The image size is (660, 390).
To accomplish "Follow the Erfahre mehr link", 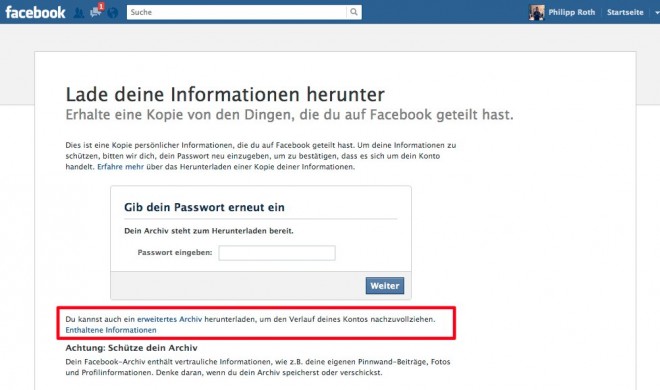I will coord(120,167).
